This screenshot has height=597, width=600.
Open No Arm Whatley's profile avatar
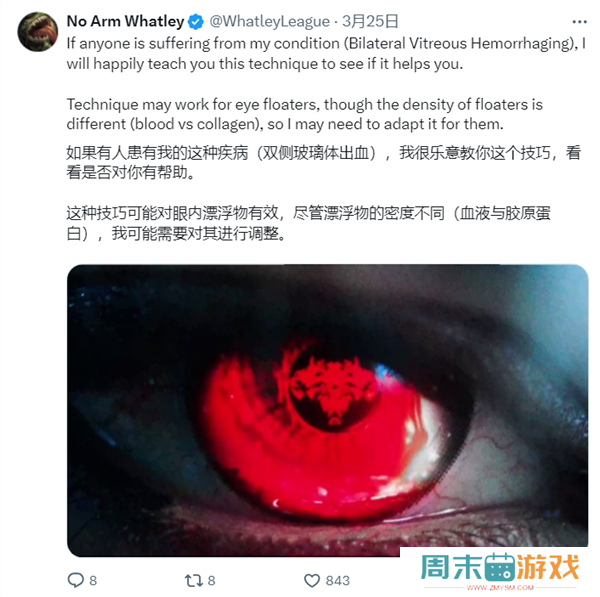point(38,32)
